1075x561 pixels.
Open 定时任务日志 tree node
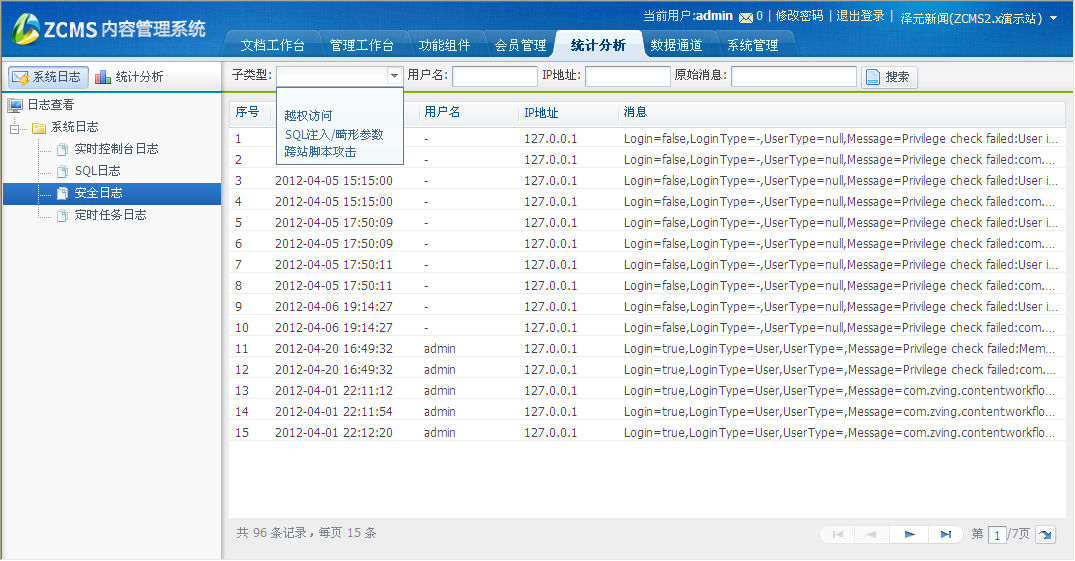point(110,215)
